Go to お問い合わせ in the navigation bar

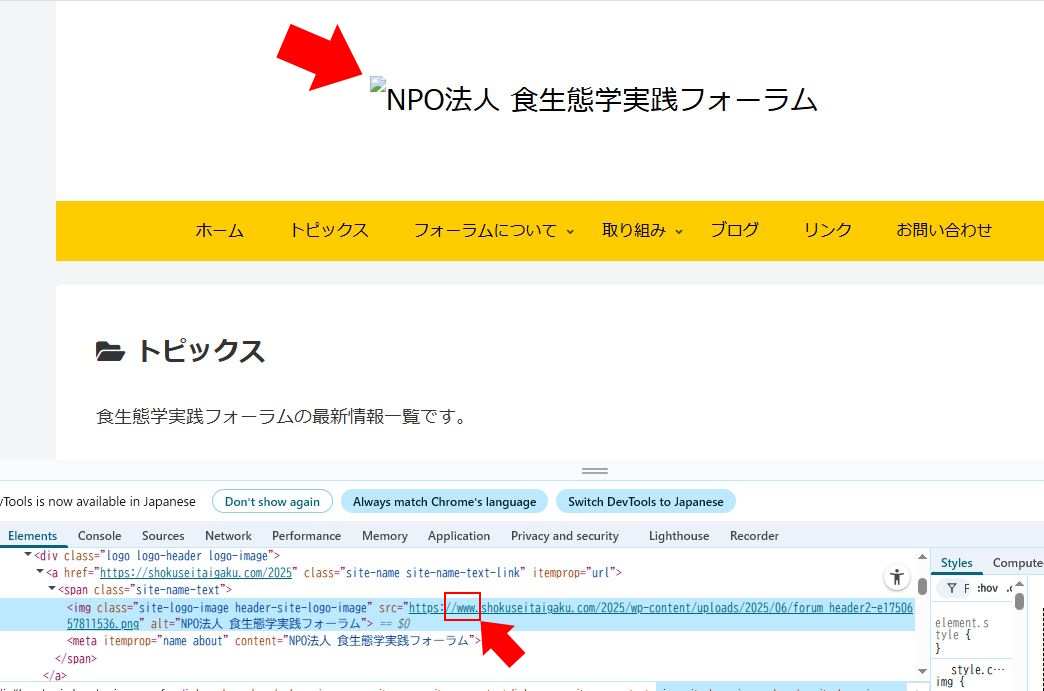[x=943, y=230]
